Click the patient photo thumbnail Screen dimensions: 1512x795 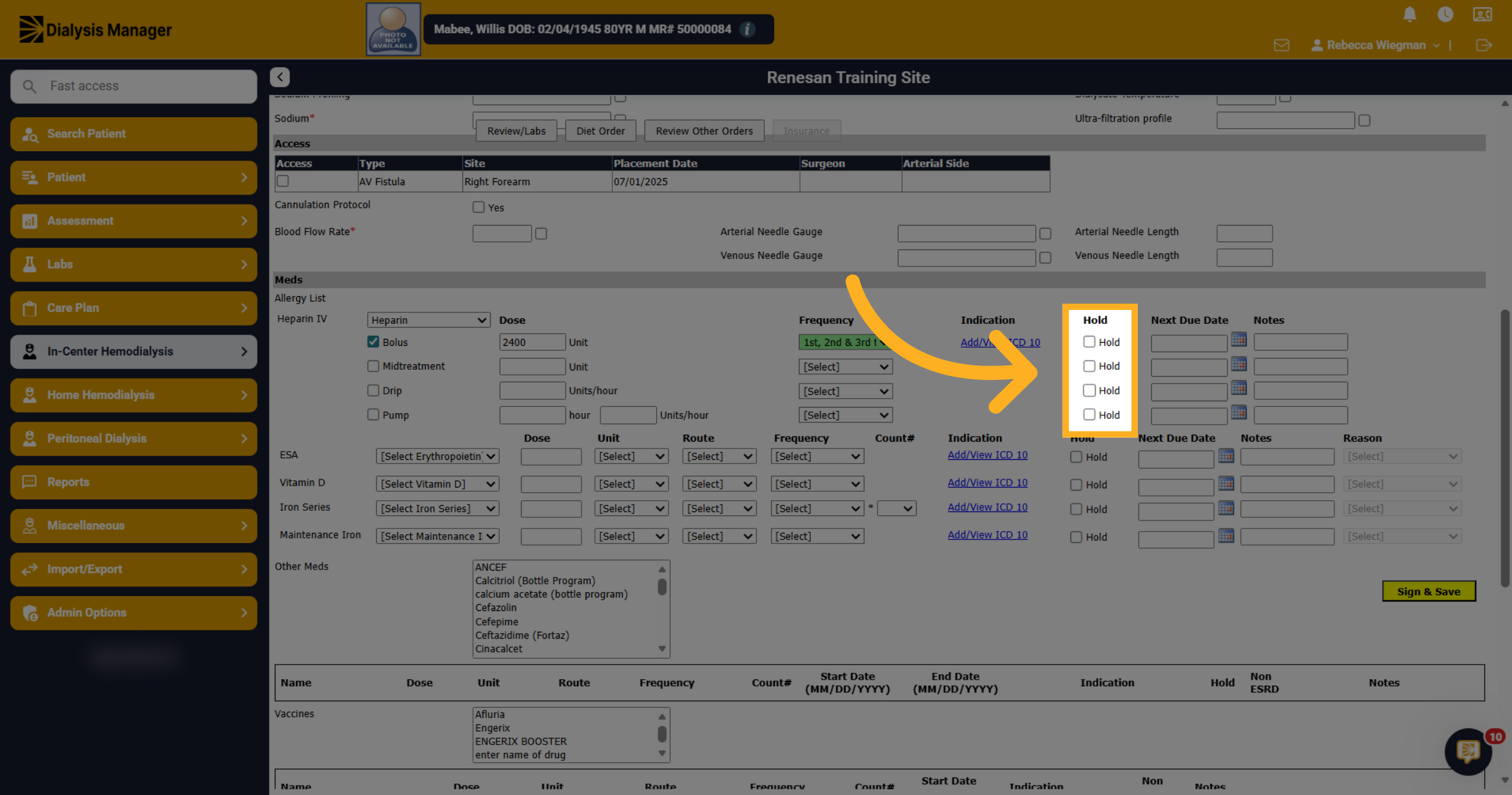pos(393,30)
